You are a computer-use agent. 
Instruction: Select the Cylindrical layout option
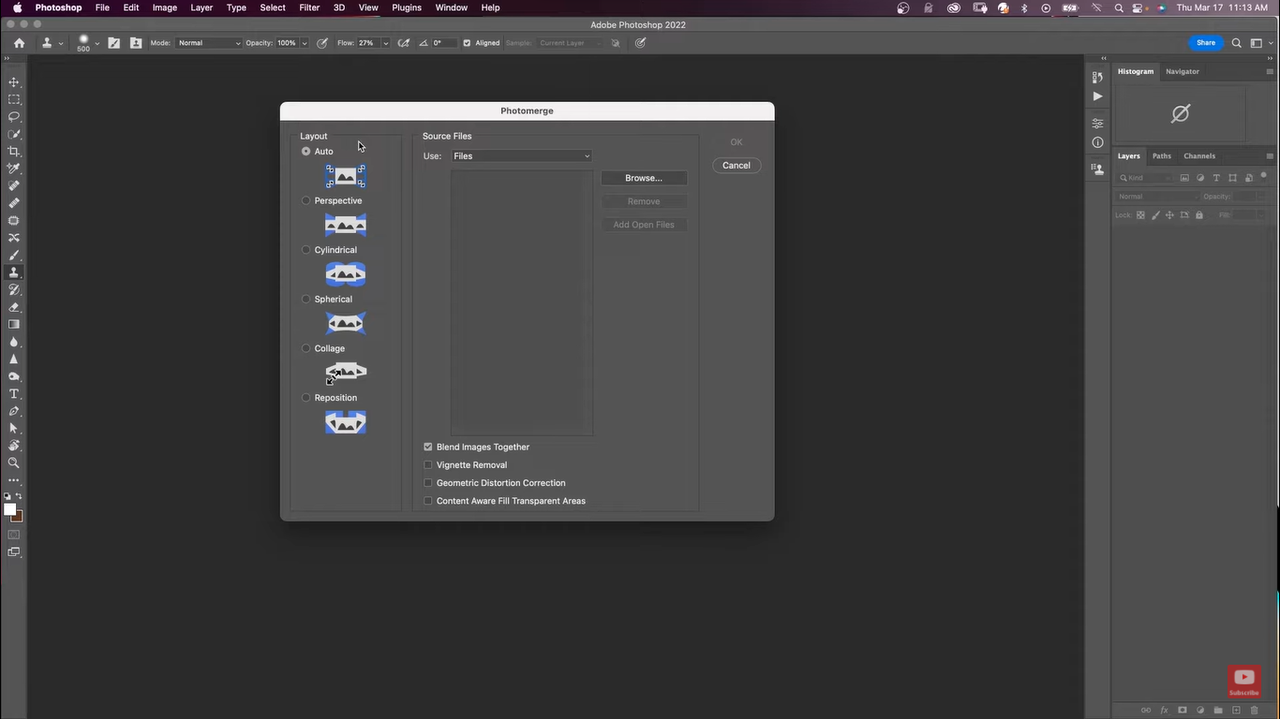[306, 250]
